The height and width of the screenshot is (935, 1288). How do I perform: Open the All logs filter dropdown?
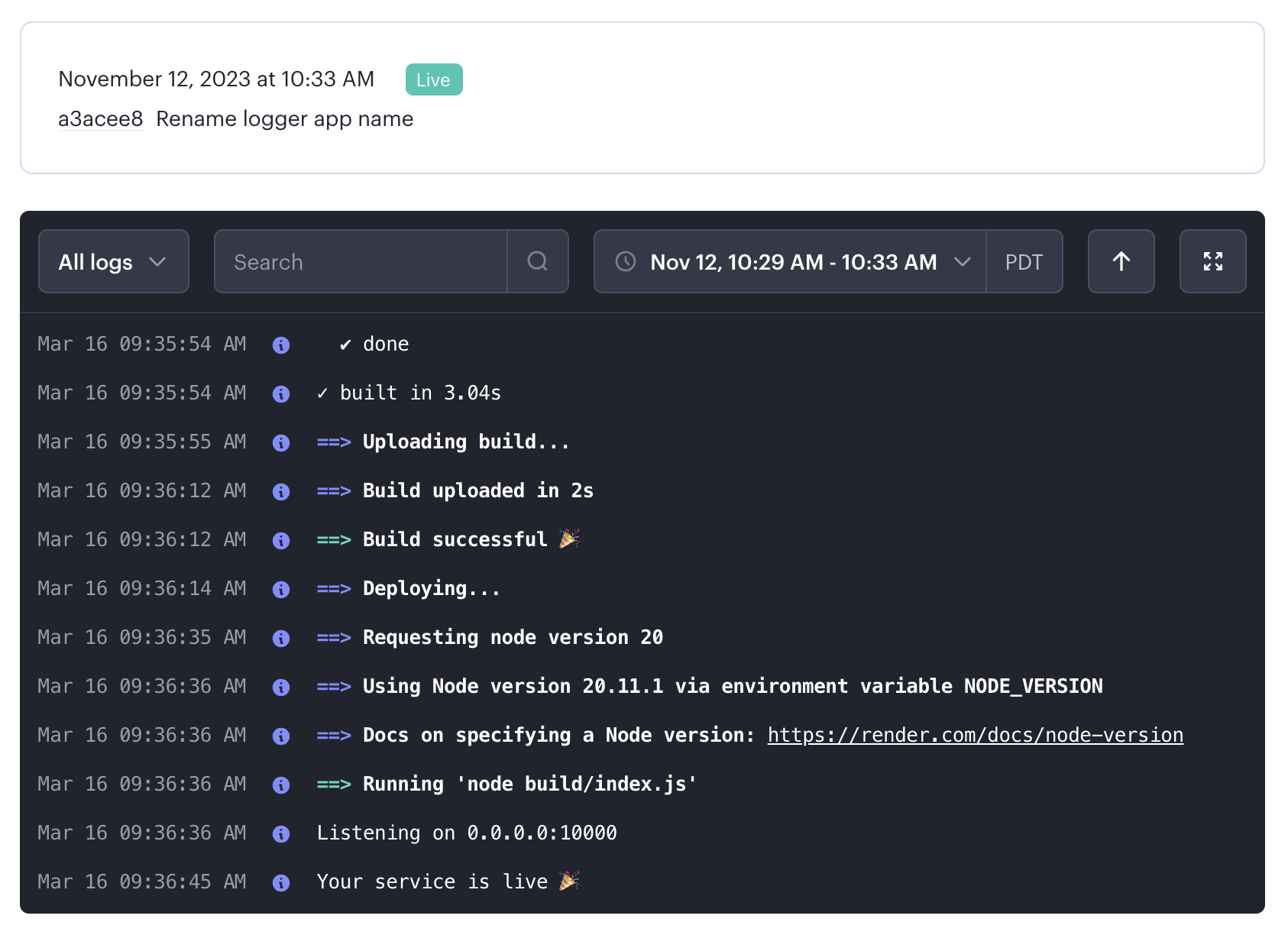[113, 261]
